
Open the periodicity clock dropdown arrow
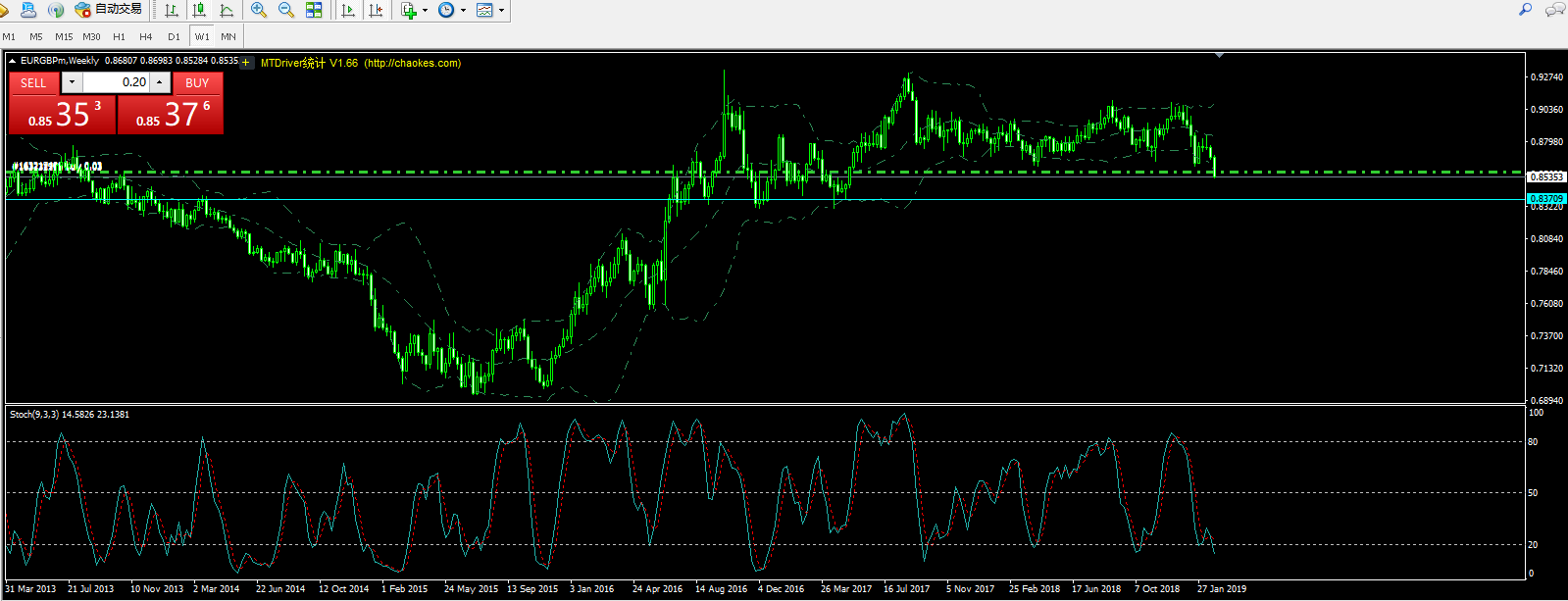click(x=463, y=11)
